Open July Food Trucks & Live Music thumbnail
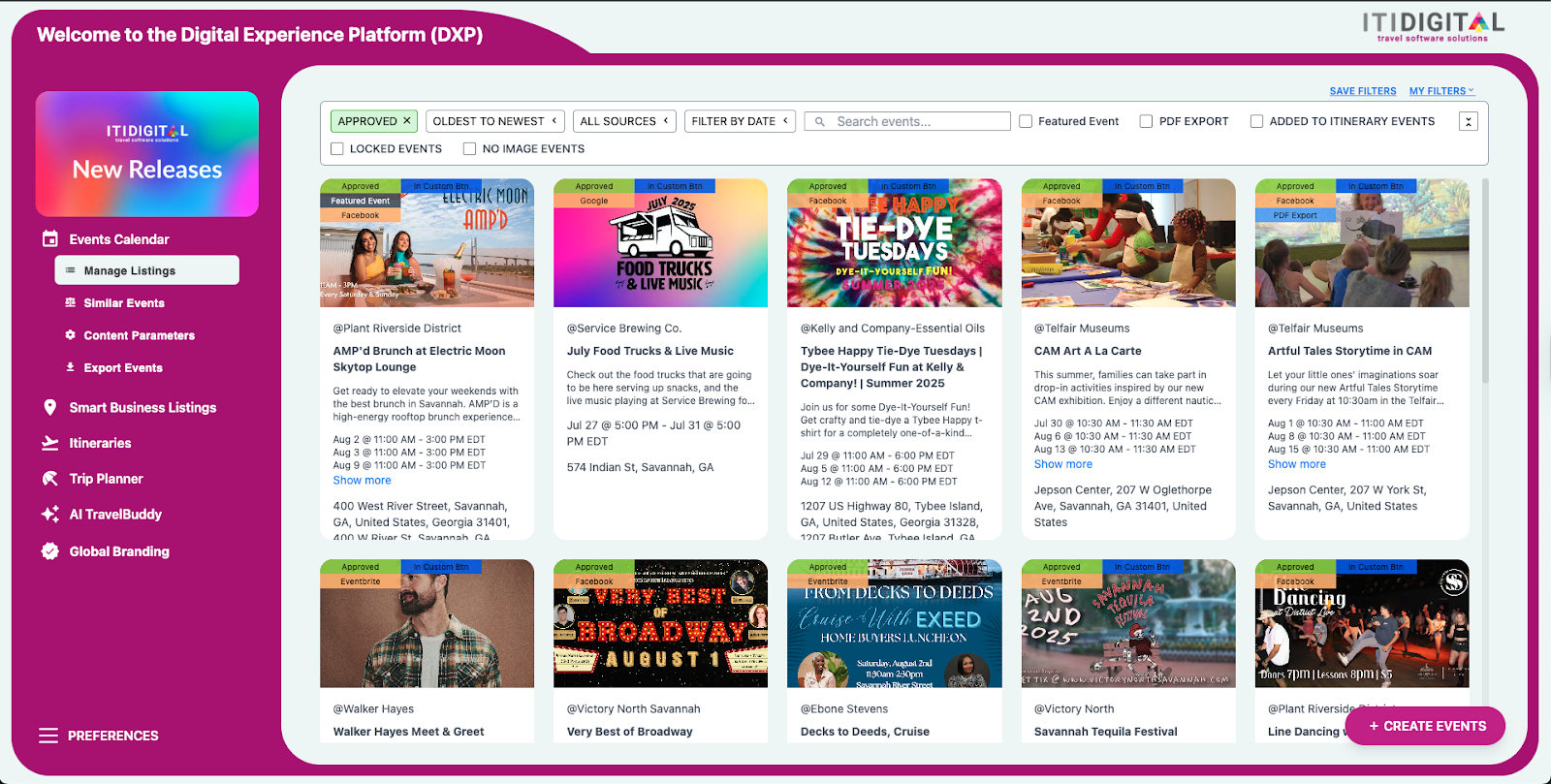This screenshot has height=784, width=1551. pos(660,242)
